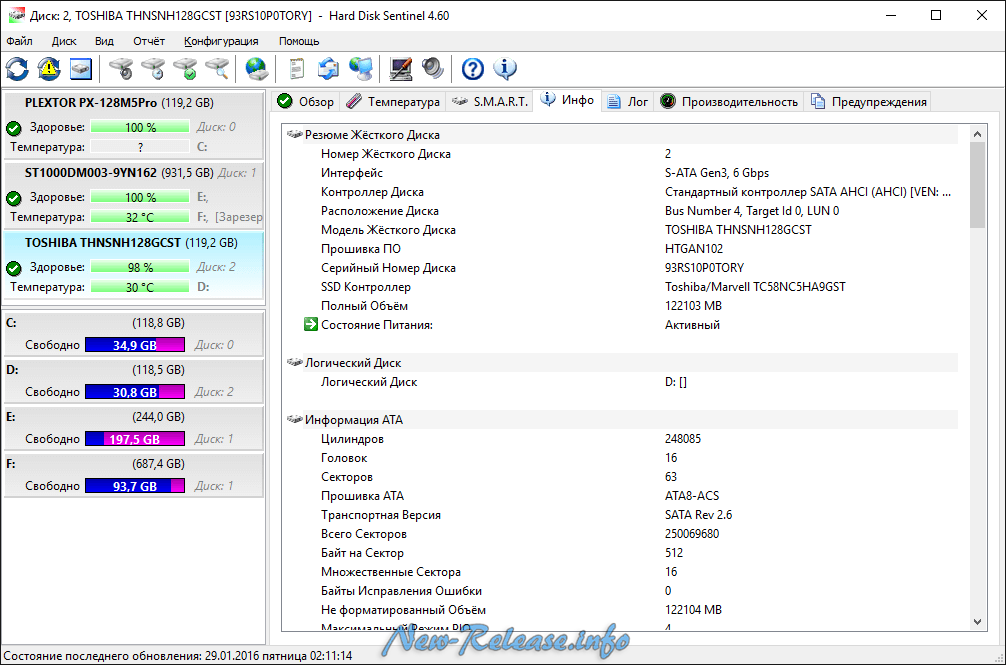Viewport: 1006px width, 665px height.
Task: Click the TOSHIBA 30 °C temperature bar
Action: click(x=140, y=287)
